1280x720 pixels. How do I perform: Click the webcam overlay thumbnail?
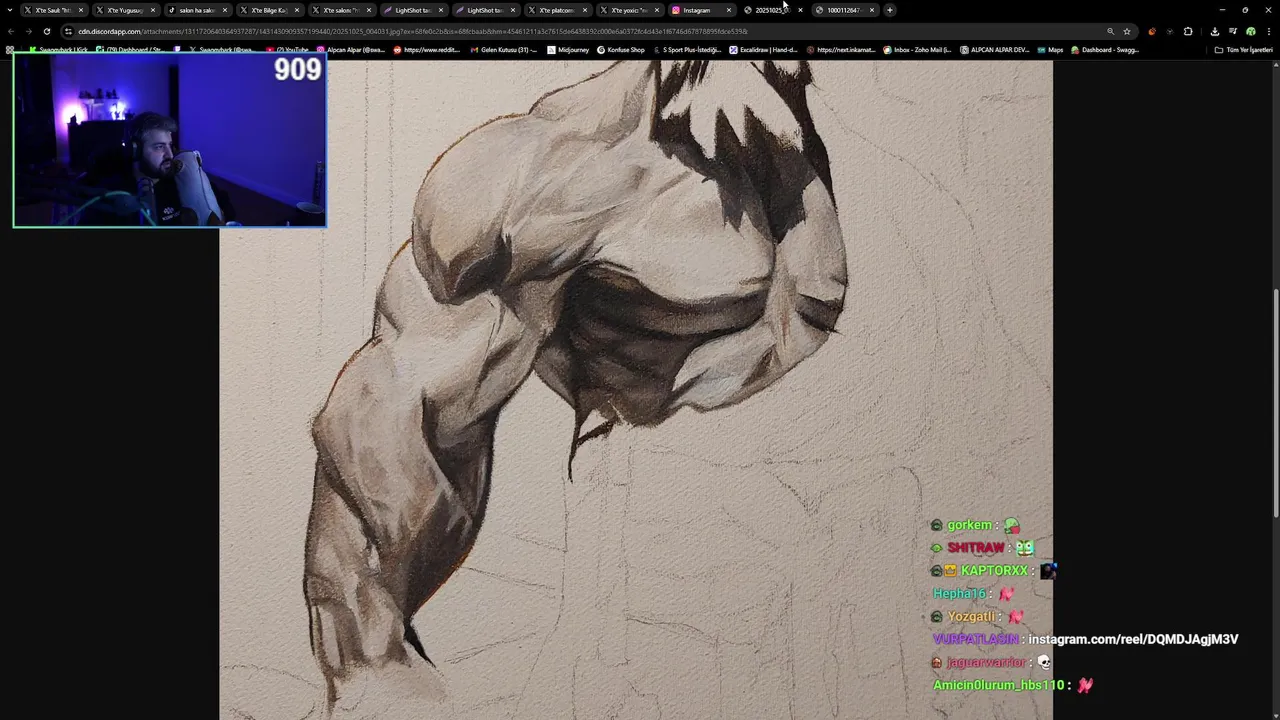coord(170,141)
